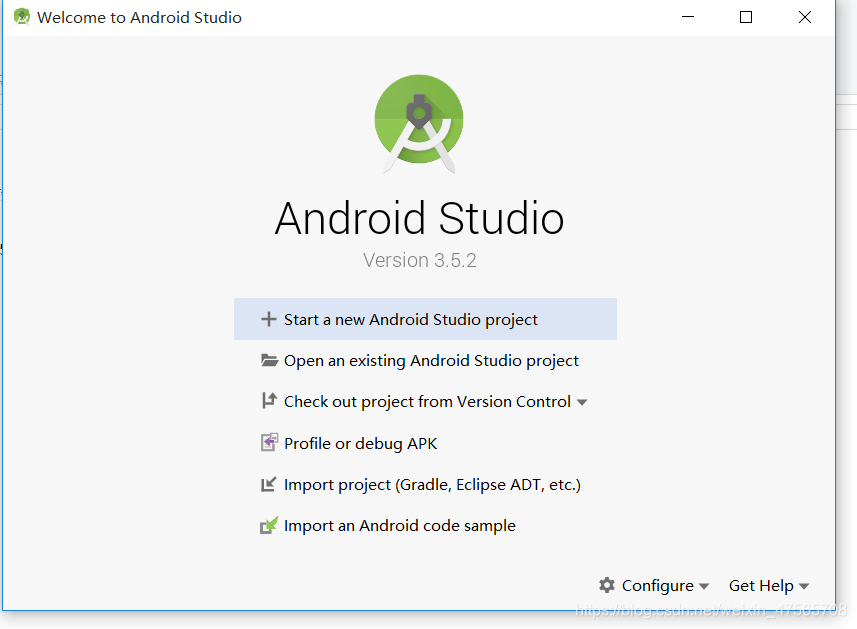
Task: Click the open folder icon
Action: click(x=269, y=360)
